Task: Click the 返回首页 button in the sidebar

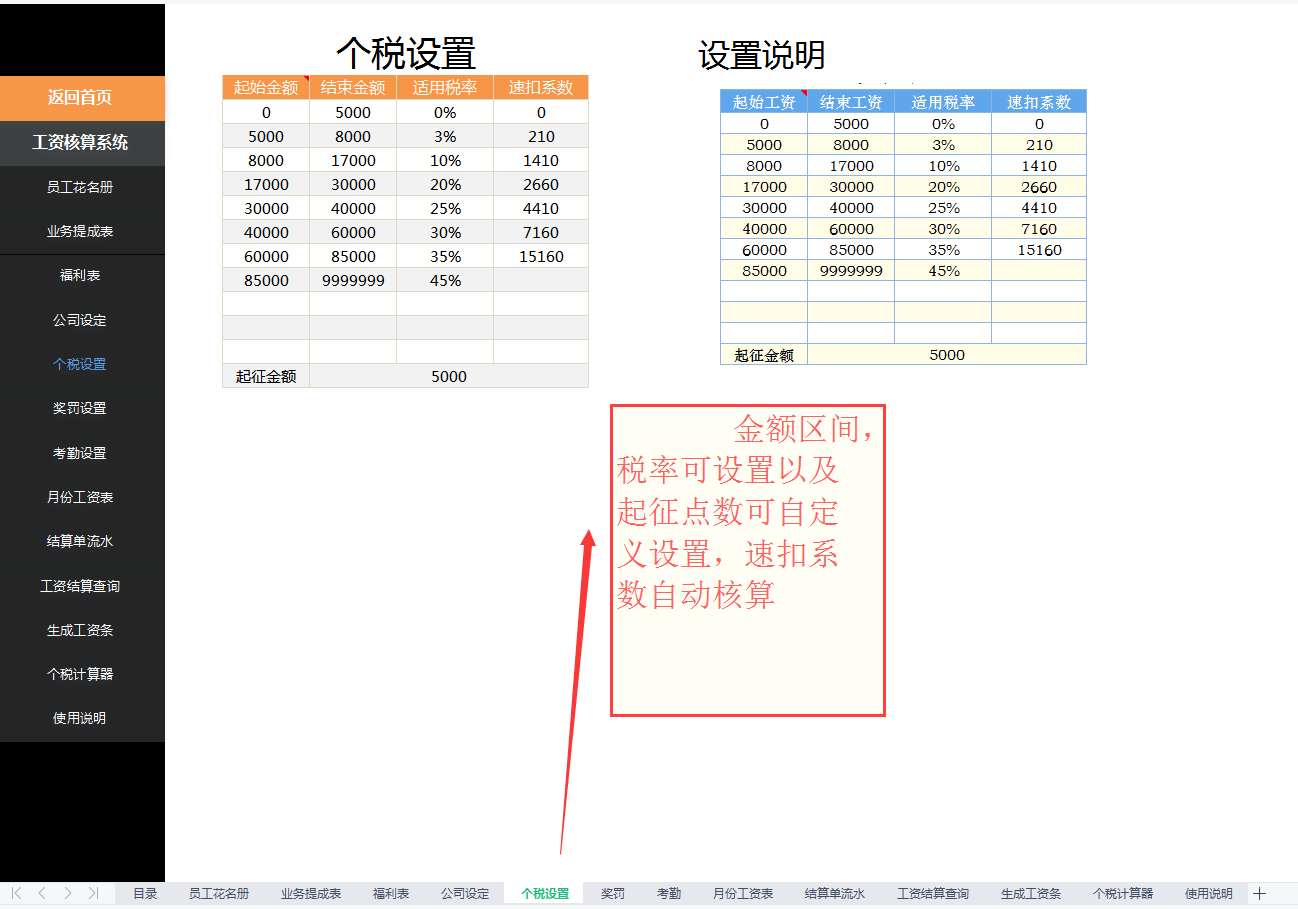Action: coord(82,99)
